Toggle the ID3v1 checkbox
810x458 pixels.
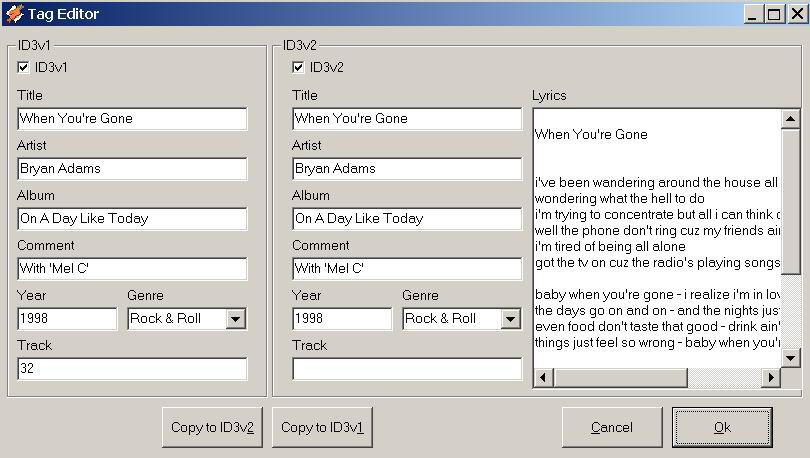pos(23,67)
